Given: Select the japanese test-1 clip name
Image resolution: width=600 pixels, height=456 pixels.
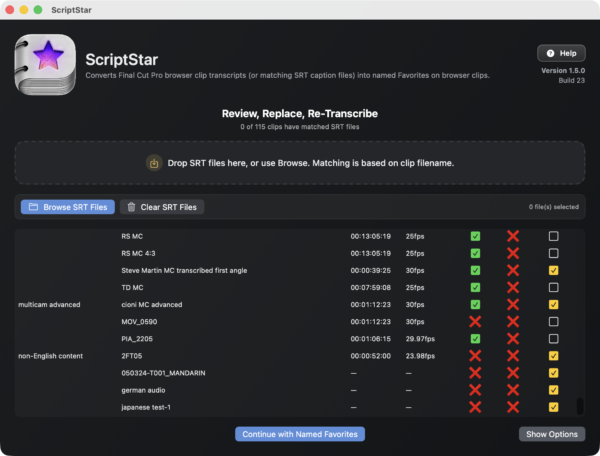Looking at the screenshot, I should click(146, 407).
